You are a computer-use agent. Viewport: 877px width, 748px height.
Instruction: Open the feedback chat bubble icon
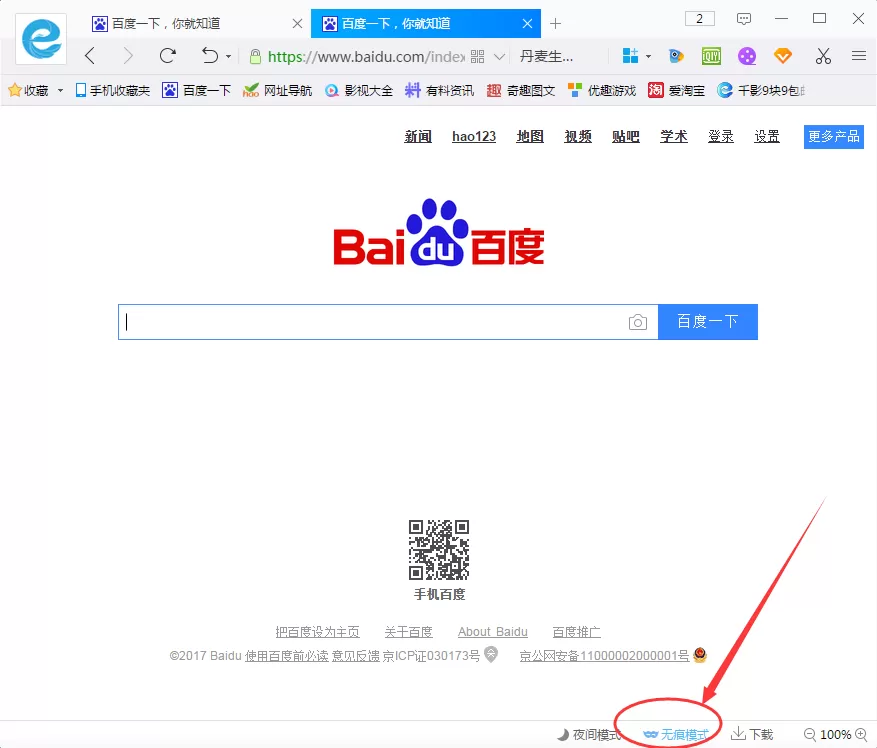point(743,19)
